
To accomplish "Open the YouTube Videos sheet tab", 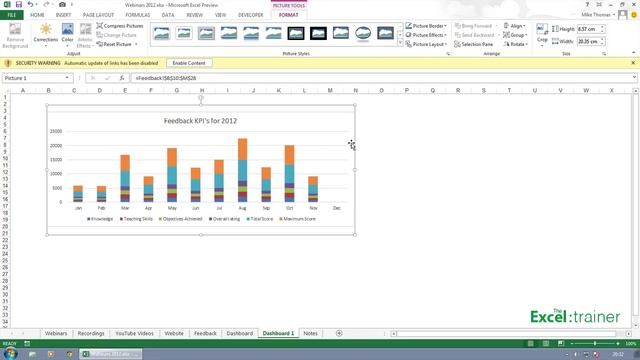I will coord(134,333).
